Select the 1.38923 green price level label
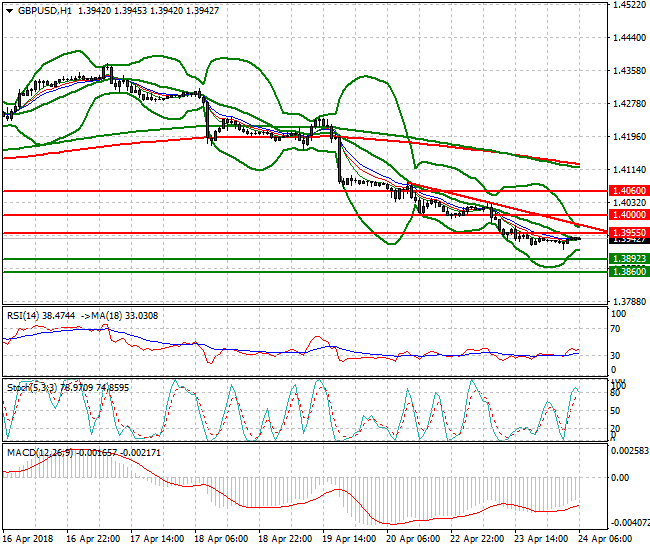The width and height of the screenshot is (650, 550). 629,259
